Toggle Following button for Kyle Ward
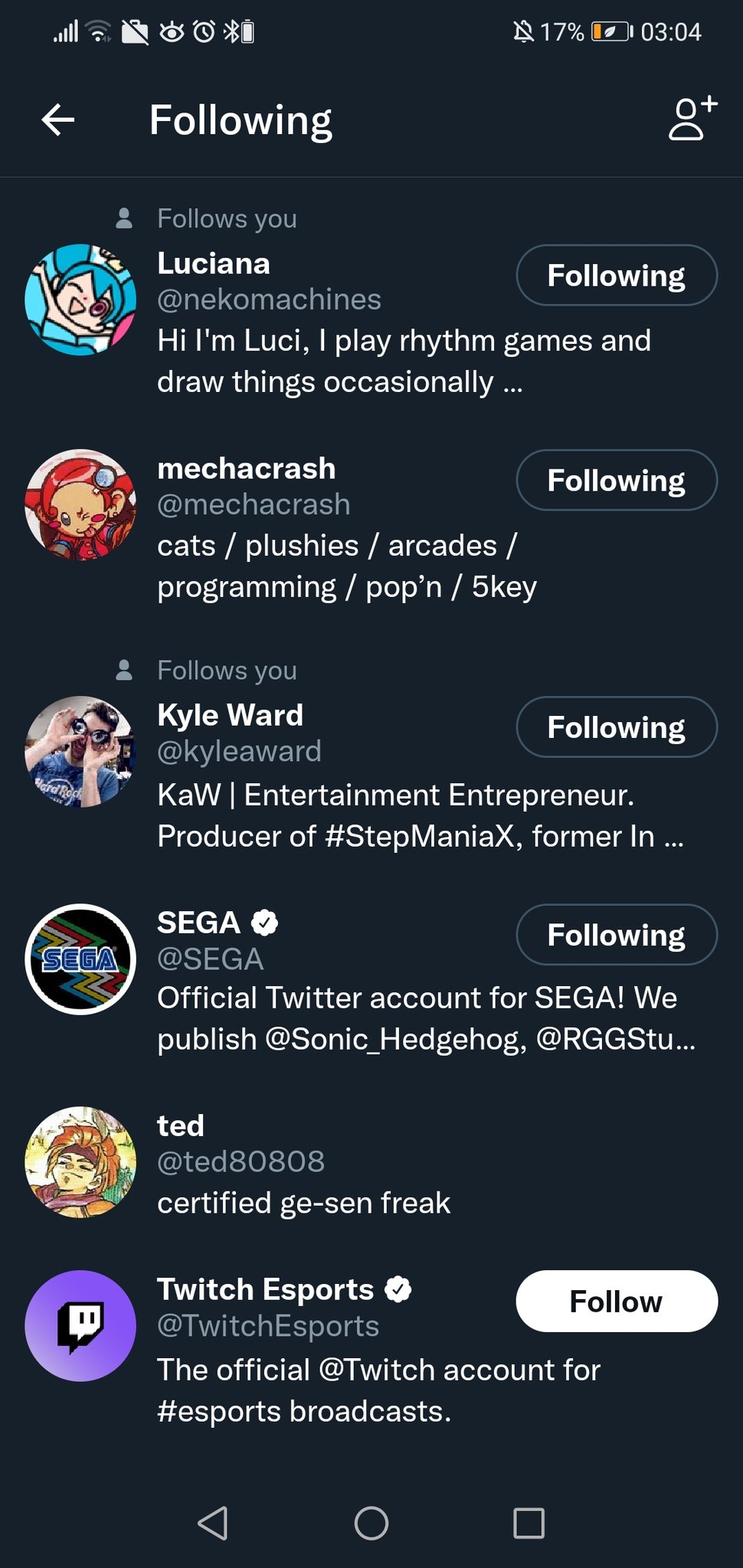 pos(617,727)
